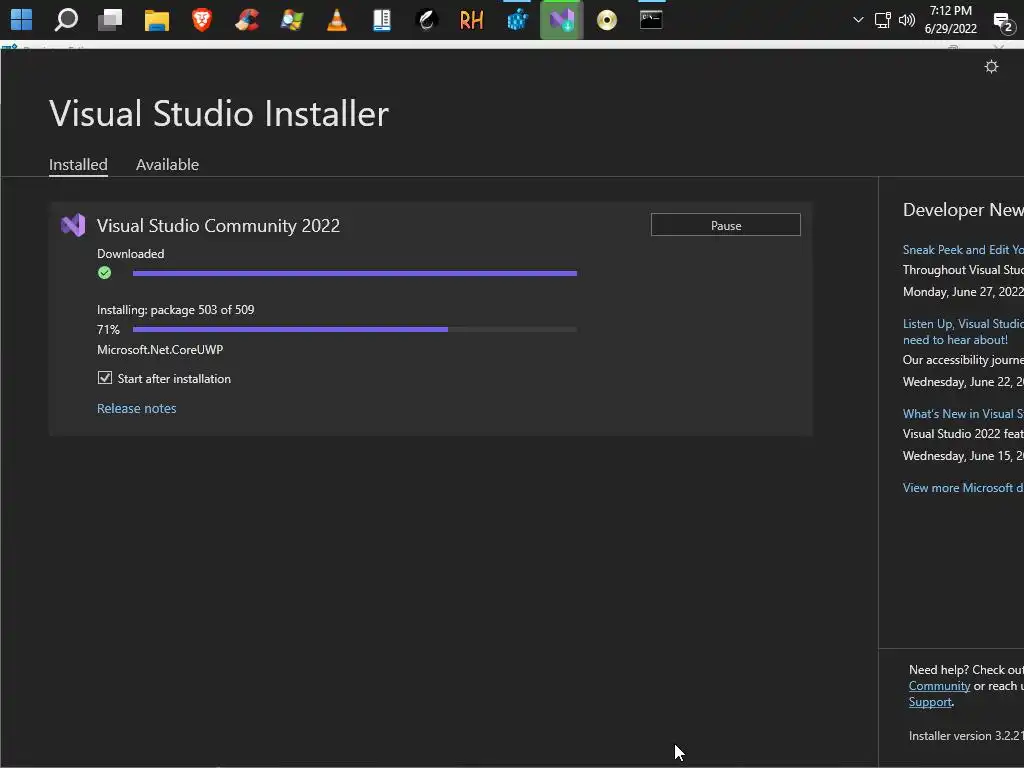
Task: Open installer settings via the gear icon
Action: (x=991, y=67)
